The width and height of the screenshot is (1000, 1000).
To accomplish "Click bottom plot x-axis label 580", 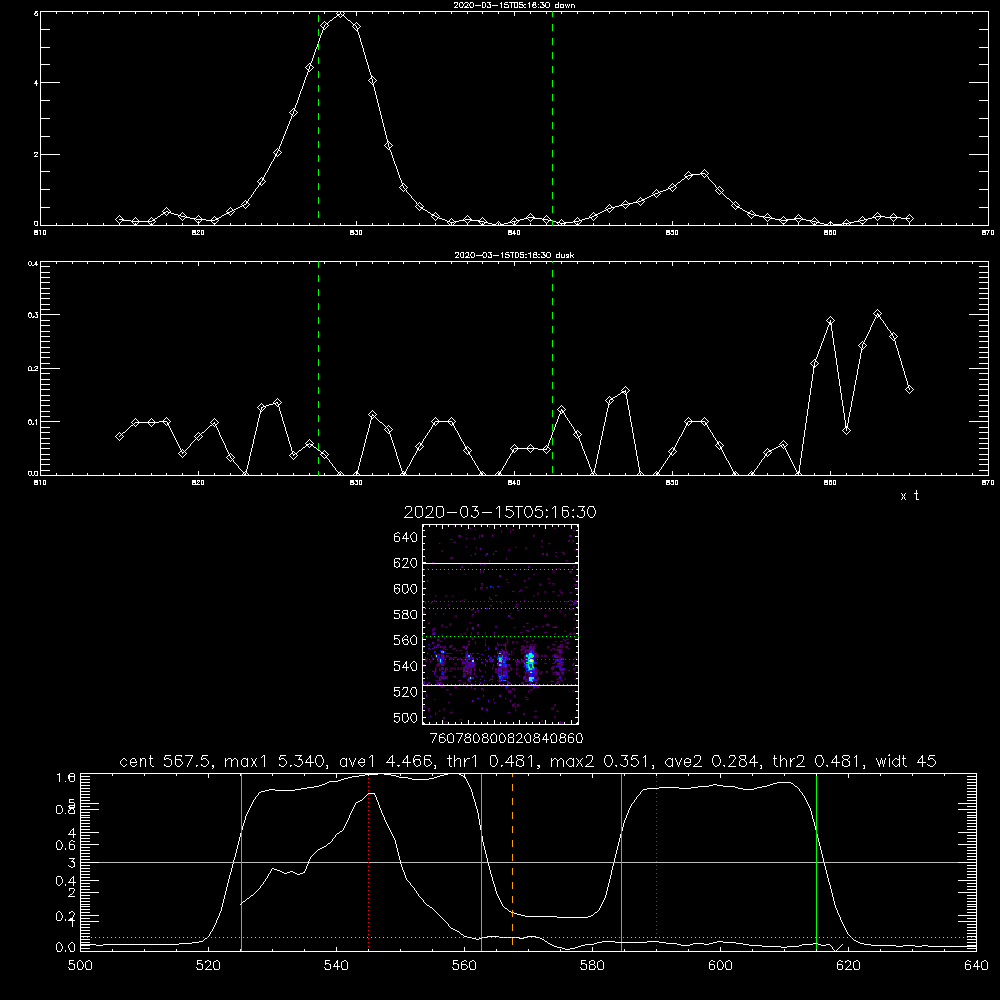I will [x=592, y=966].
